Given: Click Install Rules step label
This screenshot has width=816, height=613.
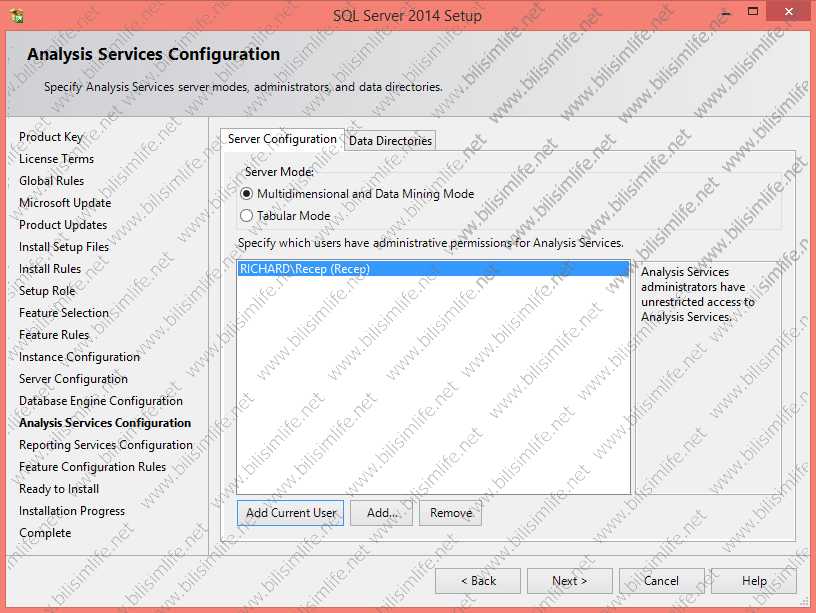Looking at the screenshot, I should tap(50, 269).
